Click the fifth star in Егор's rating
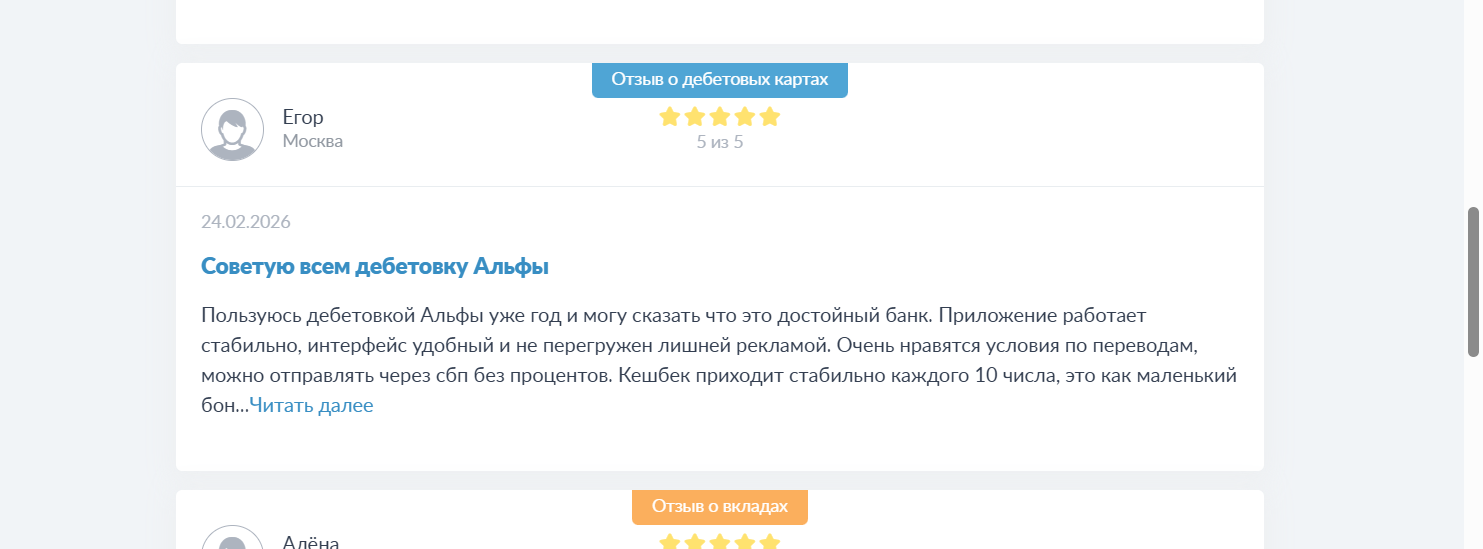The height and width of the screenshot is (549, 1483). (769, 117)
